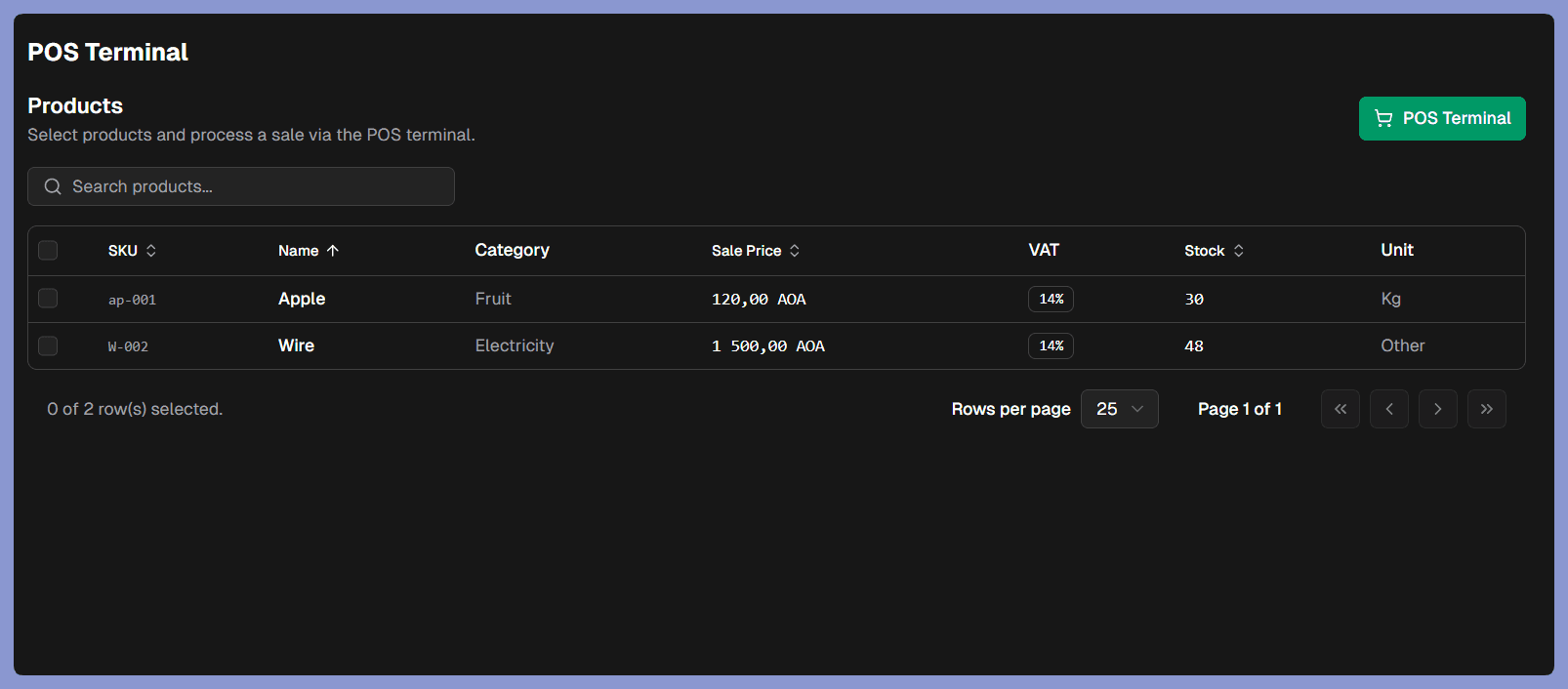Select the checkbox for the Apple row
This screenshot has height=689, width=1568.
pos(48,299)
